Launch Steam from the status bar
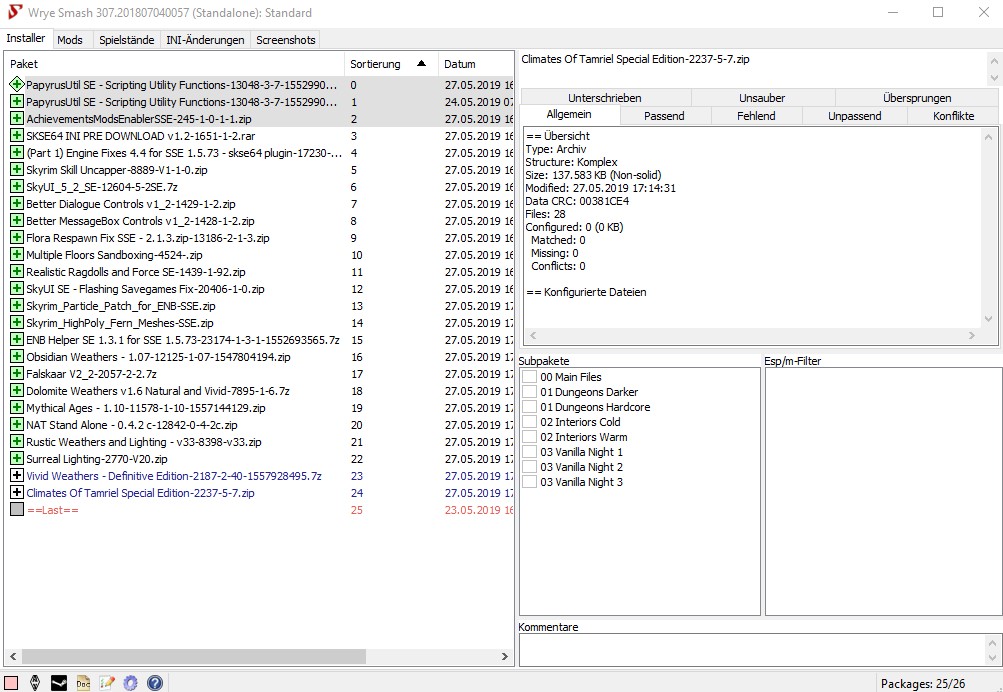 click(x=59, y=682)
